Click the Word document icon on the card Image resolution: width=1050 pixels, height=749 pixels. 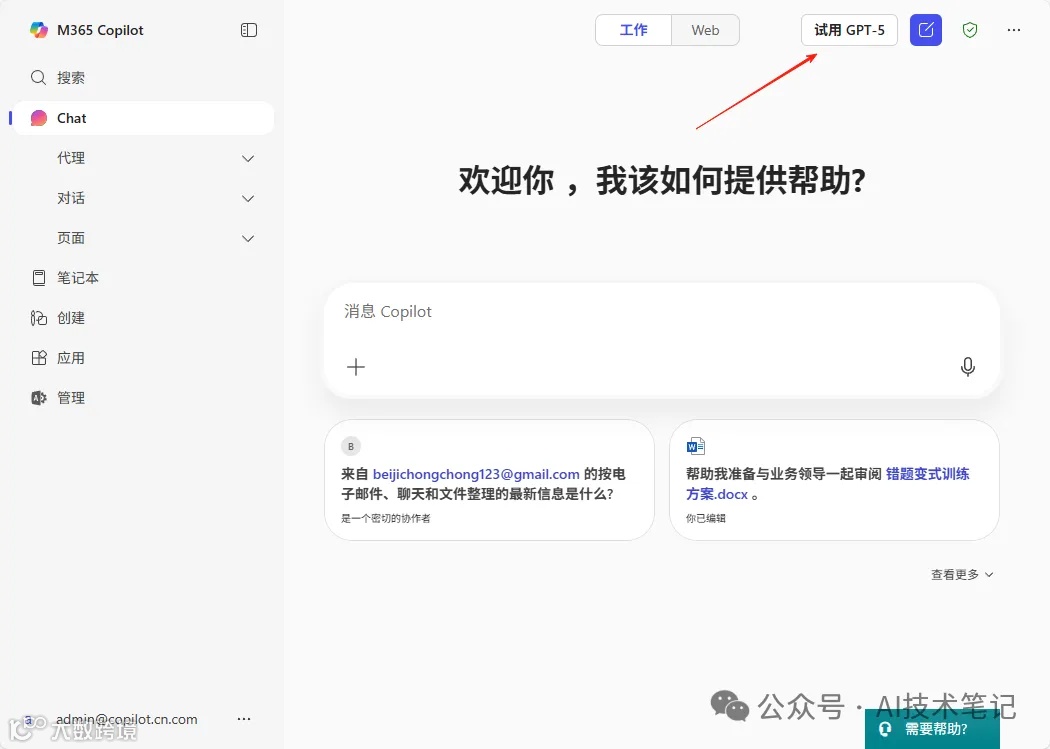(x=695, y=446)
